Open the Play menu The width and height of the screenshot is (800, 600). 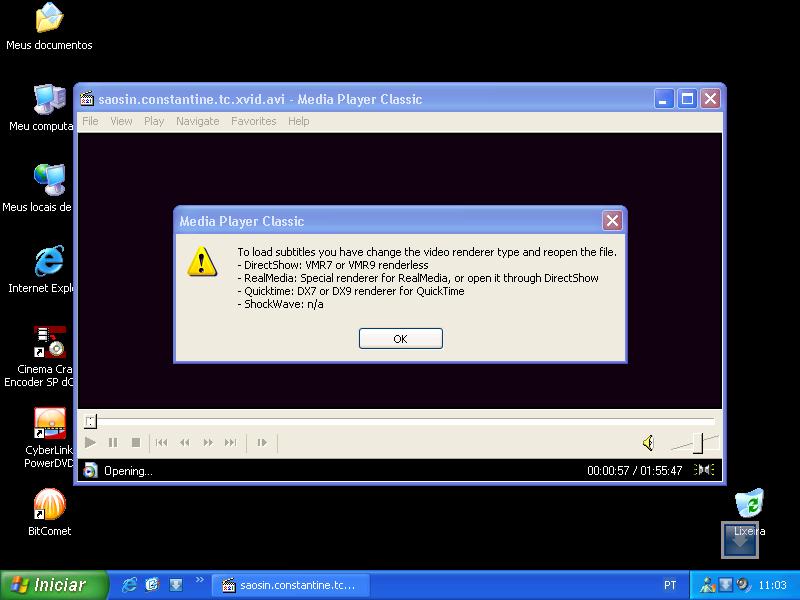[154, 121]
